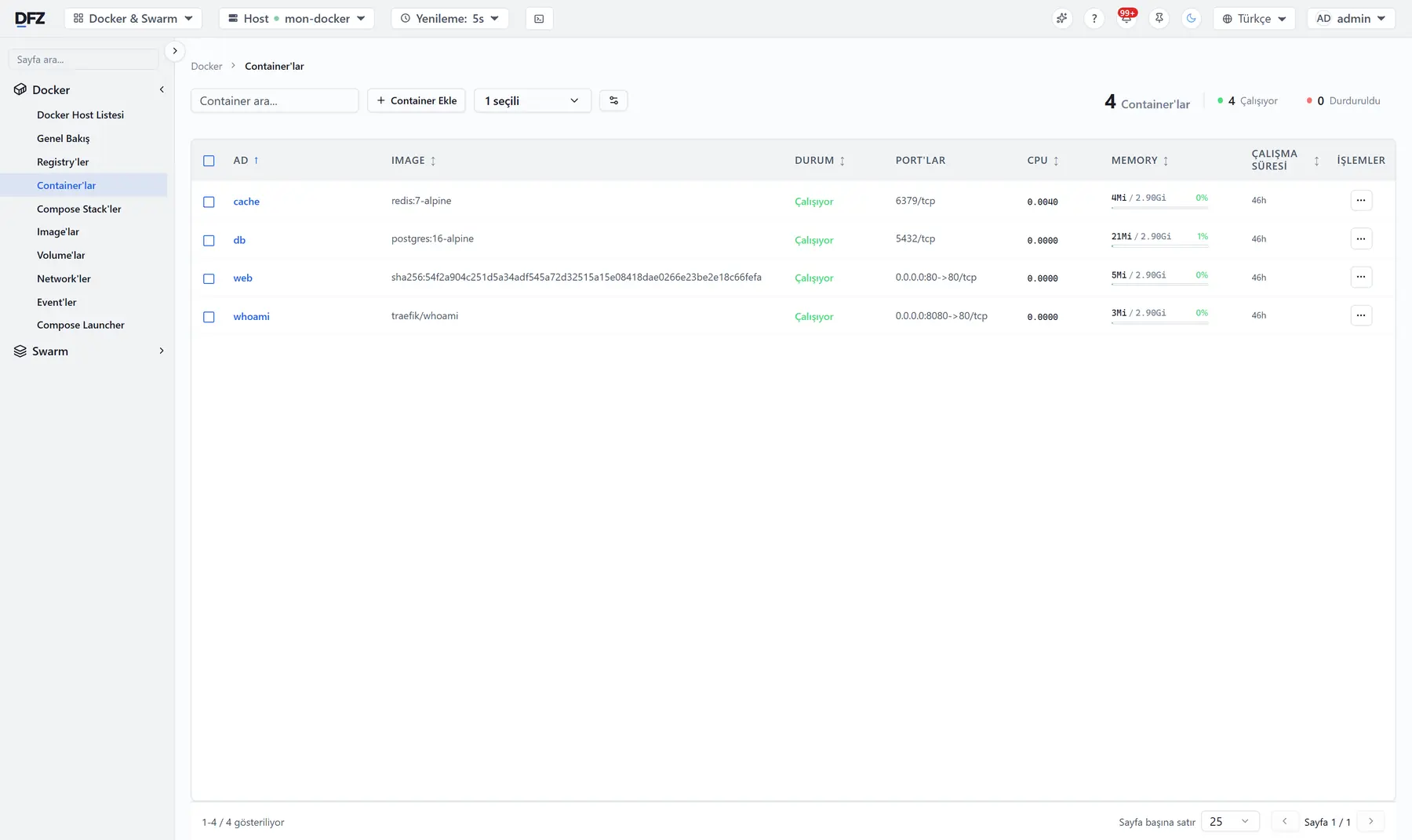1412x840 pixels.
Task: Click the DFZ logo
Action: pos(30,18)
